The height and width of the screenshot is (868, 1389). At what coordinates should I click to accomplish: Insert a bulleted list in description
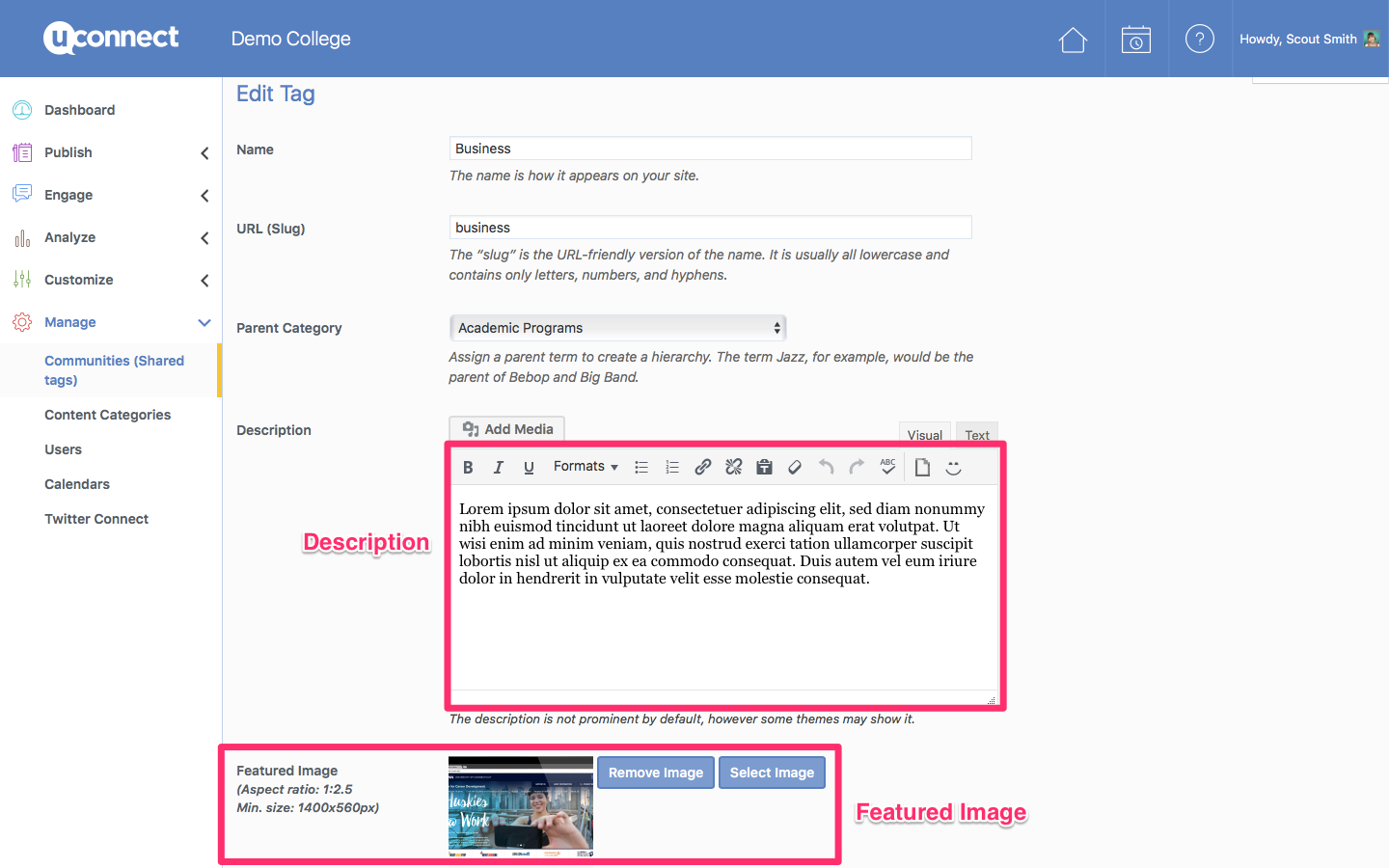641,468
